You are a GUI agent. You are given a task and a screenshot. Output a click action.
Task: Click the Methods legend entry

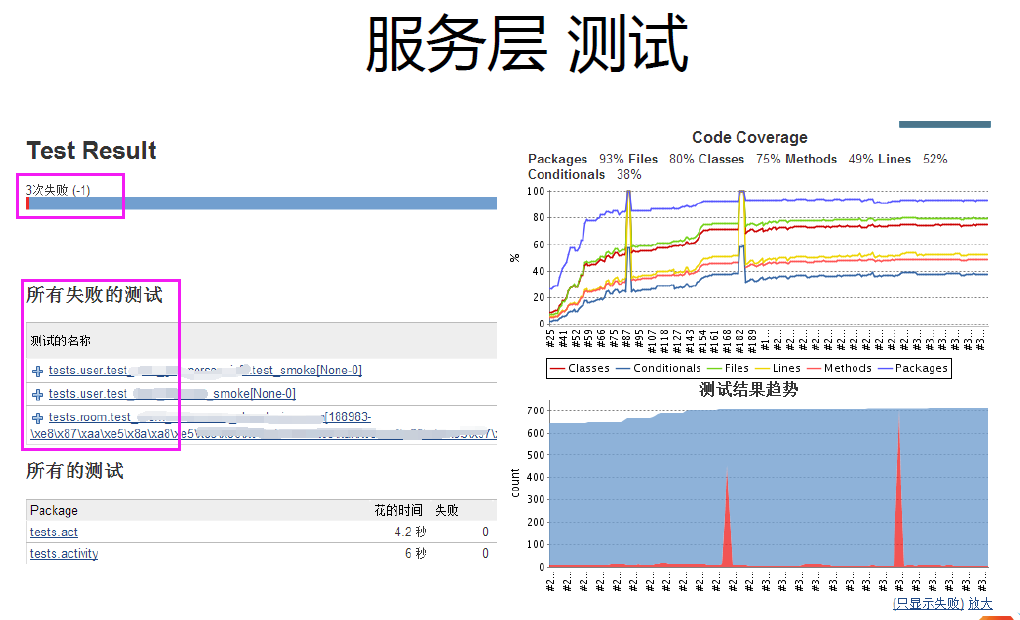tap(839, 368)
